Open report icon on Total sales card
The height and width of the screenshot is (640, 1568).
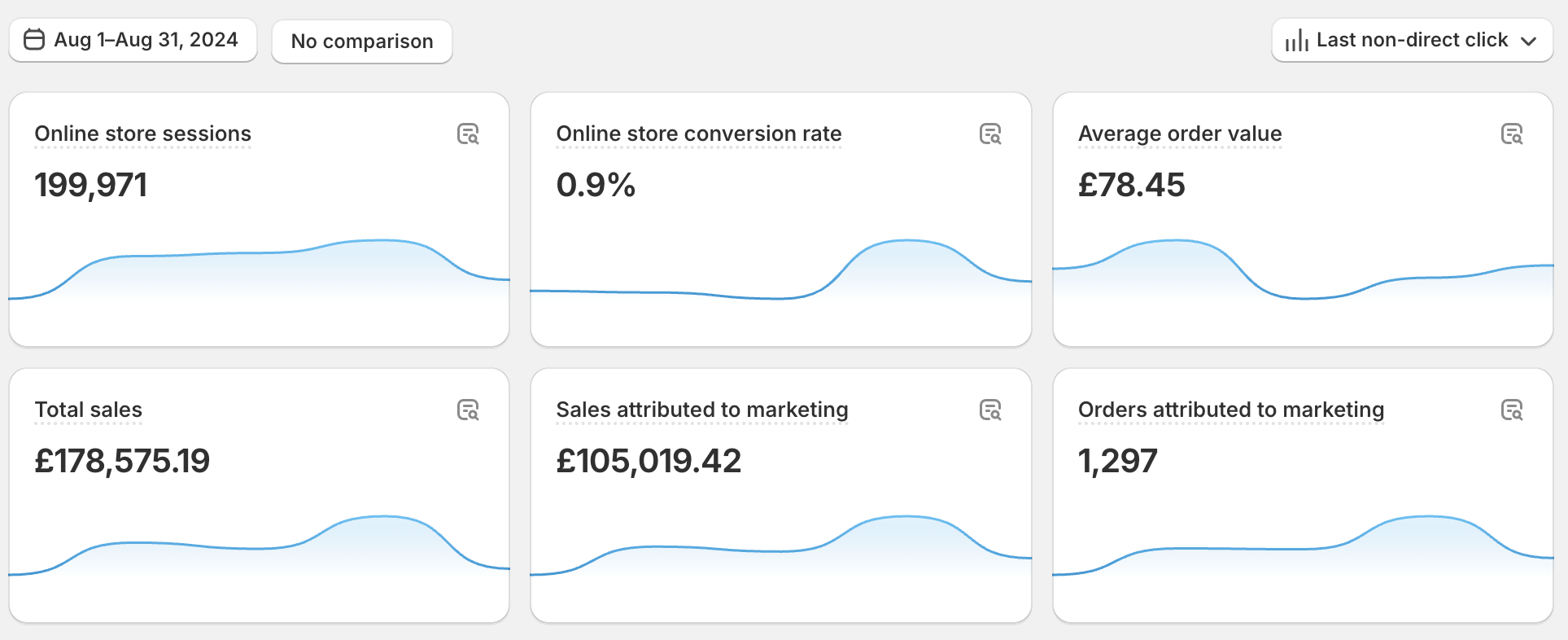pyautogui.click(x=468, y=410)
